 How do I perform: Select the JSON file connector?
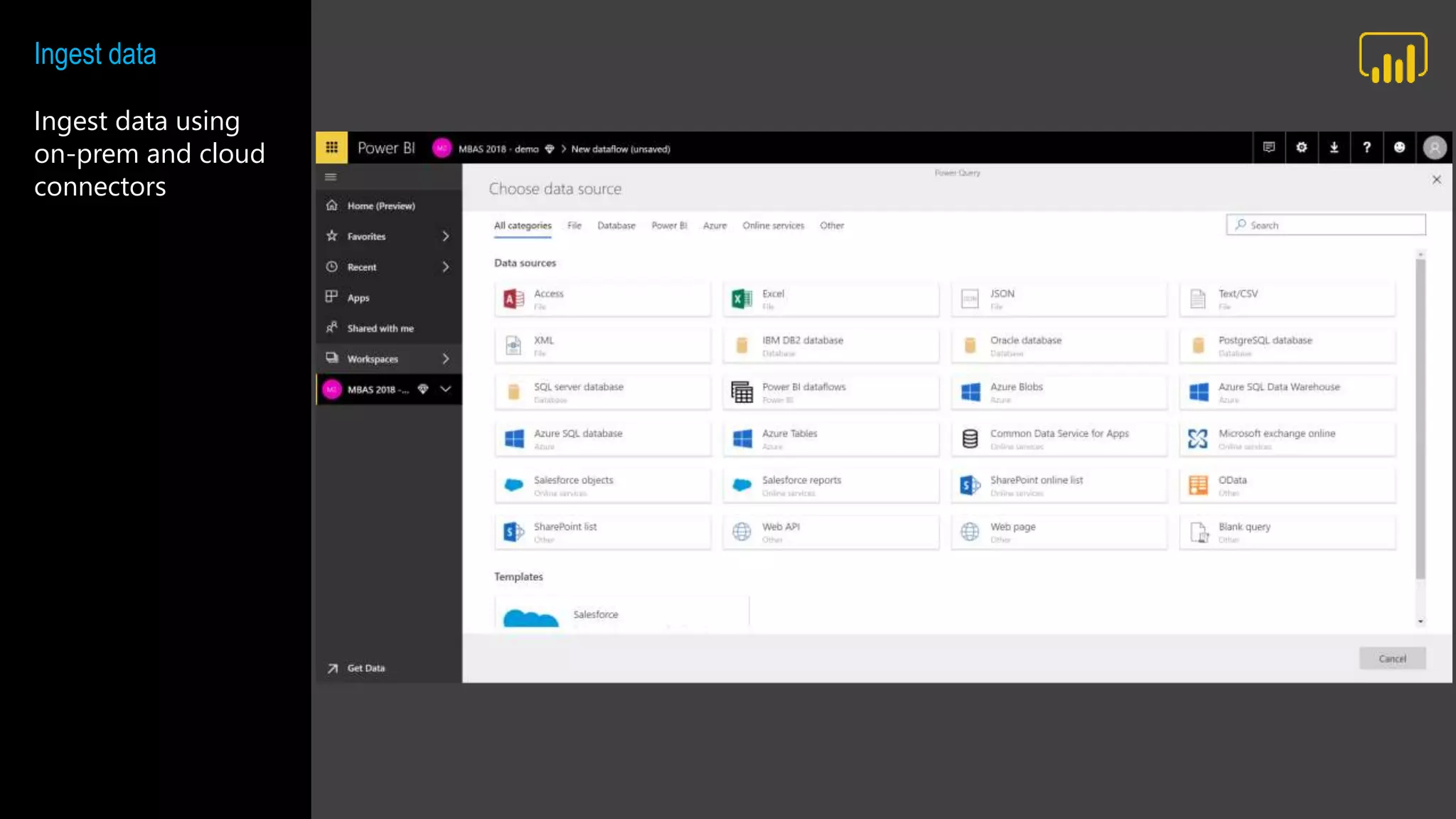1059,299
